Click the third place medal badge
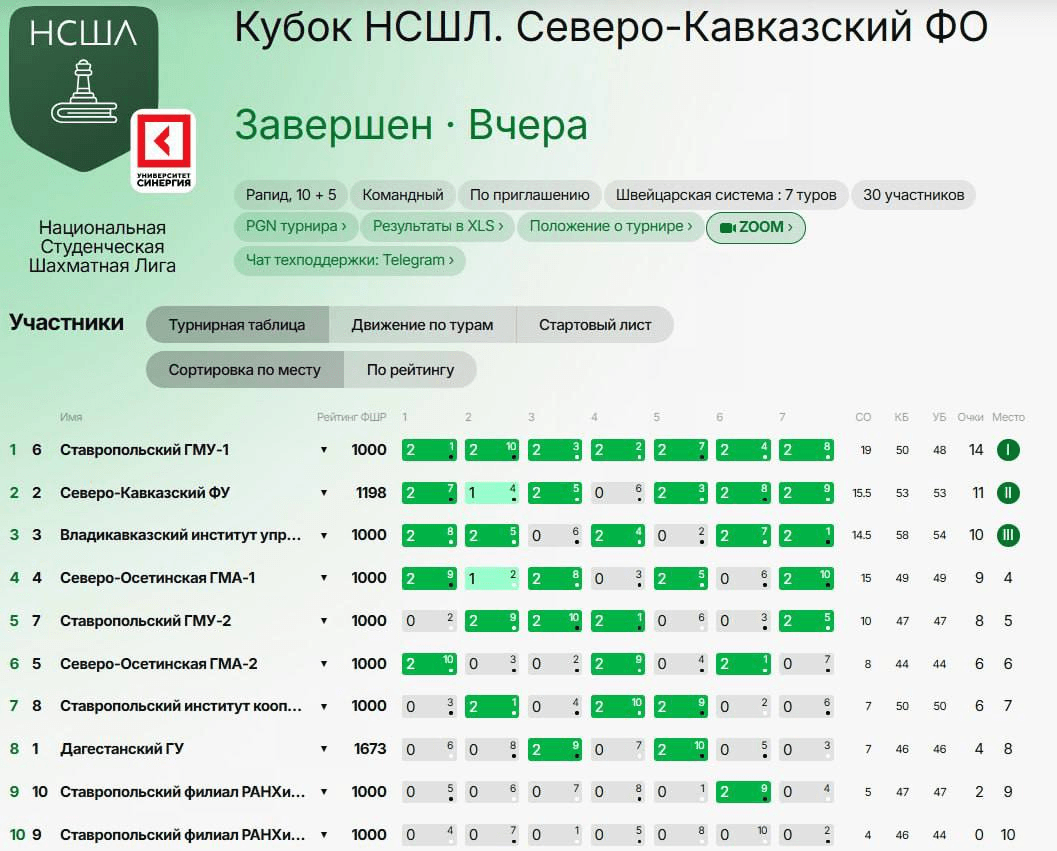 coord(1008,535)
